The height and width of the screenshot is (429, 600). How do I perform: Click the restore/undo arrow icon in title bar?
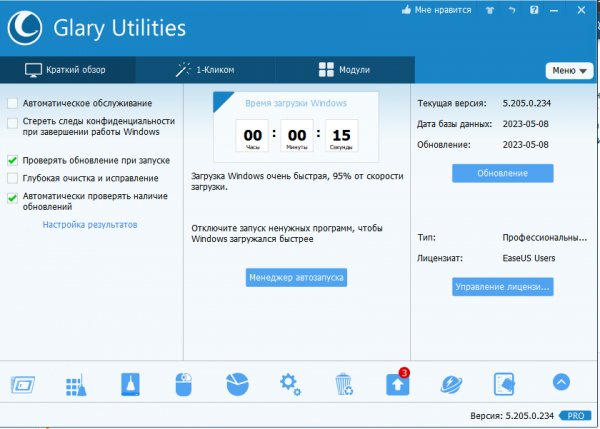(512, 10)
